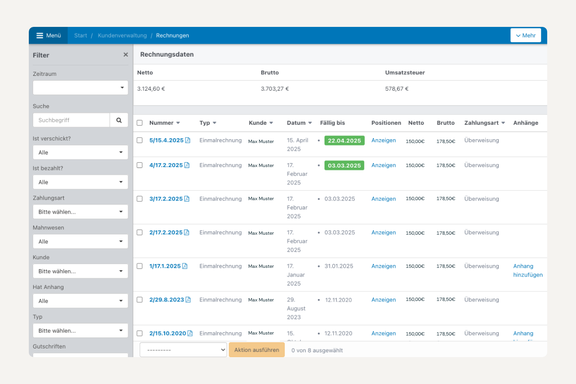This screenshot has height=384, width=576.
Task: Sort by the Typ column header
Action: tap(208, 123)
